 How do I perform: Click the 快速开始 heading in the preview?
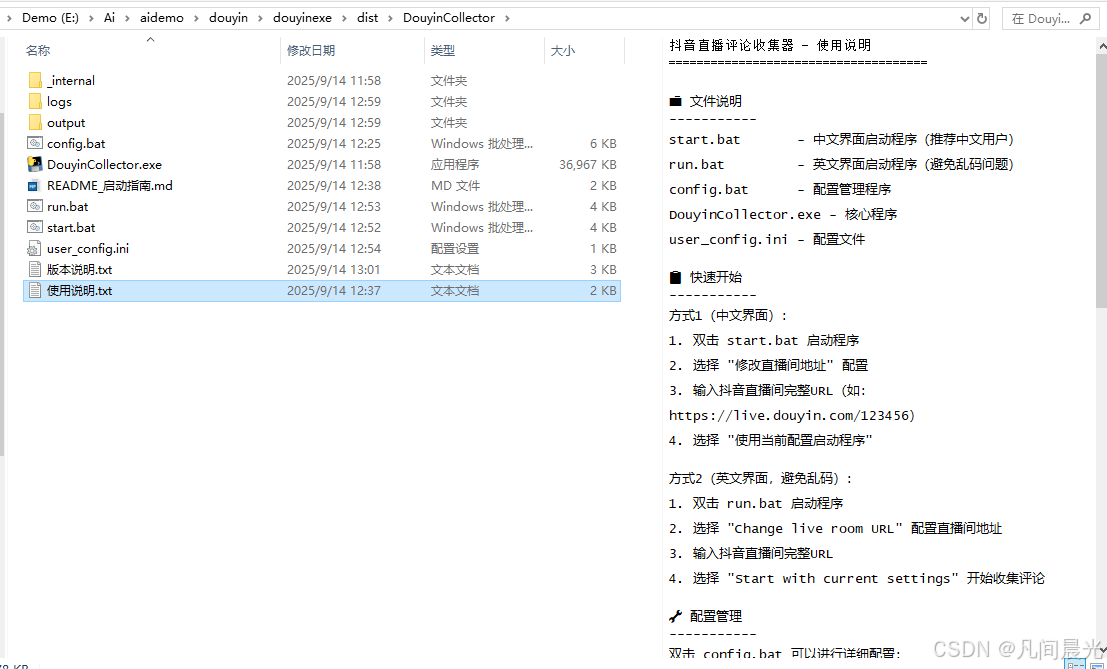715,277
